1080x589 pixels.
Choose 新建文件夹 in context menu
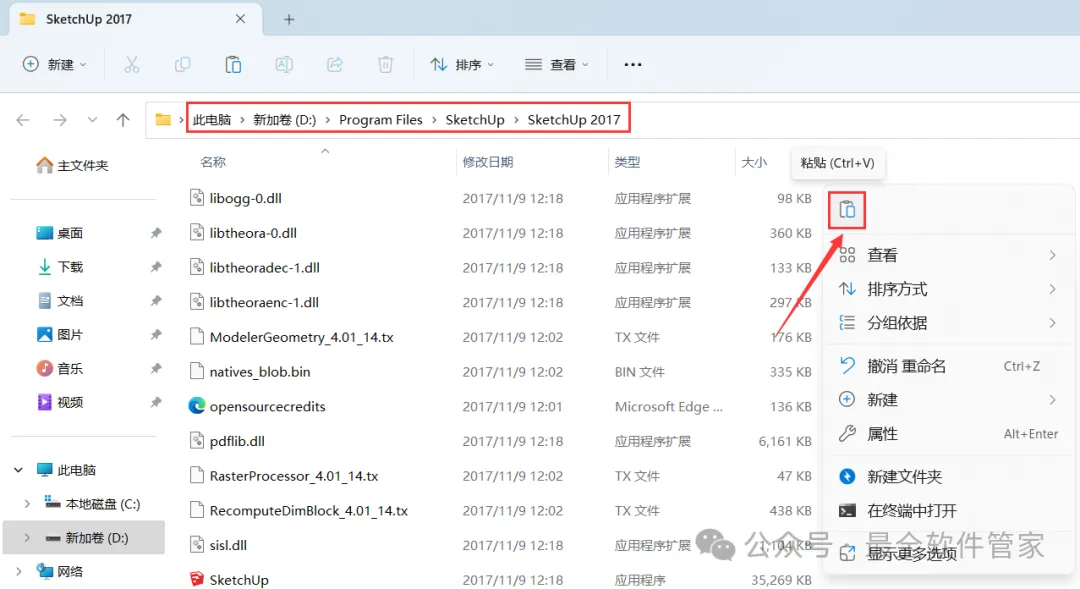coord(948,477)
